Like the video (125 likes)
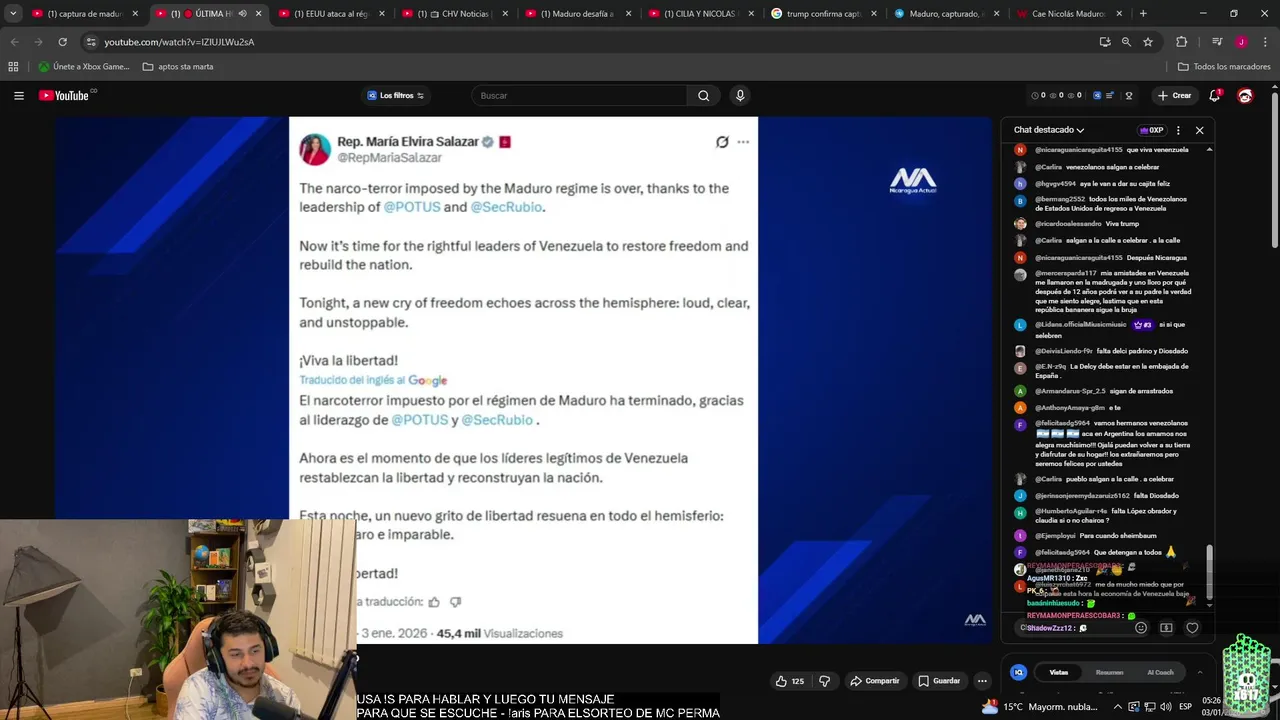Screen dimensions: 1280x720 point(789,681)
